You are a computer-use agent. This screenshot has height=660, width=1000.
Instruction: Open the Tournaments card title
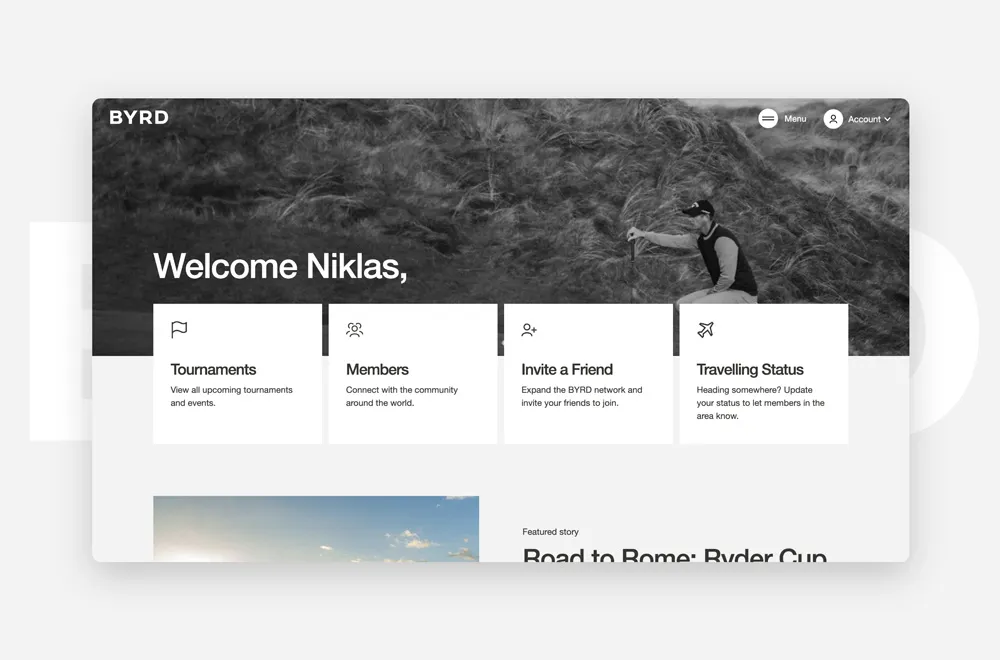pyautogui.click(x=213, y=370)
